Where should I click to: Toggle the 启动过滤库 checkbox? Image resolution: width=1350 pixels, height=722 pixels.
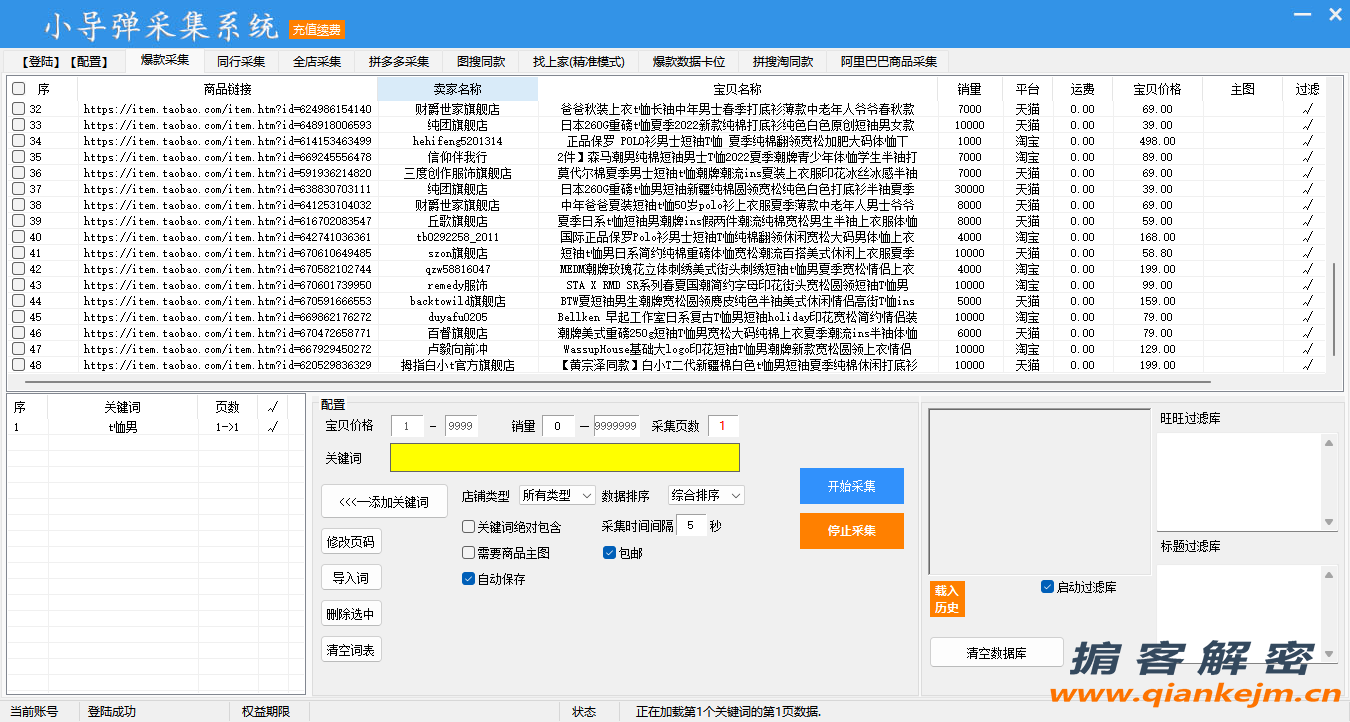(1047, 587)
